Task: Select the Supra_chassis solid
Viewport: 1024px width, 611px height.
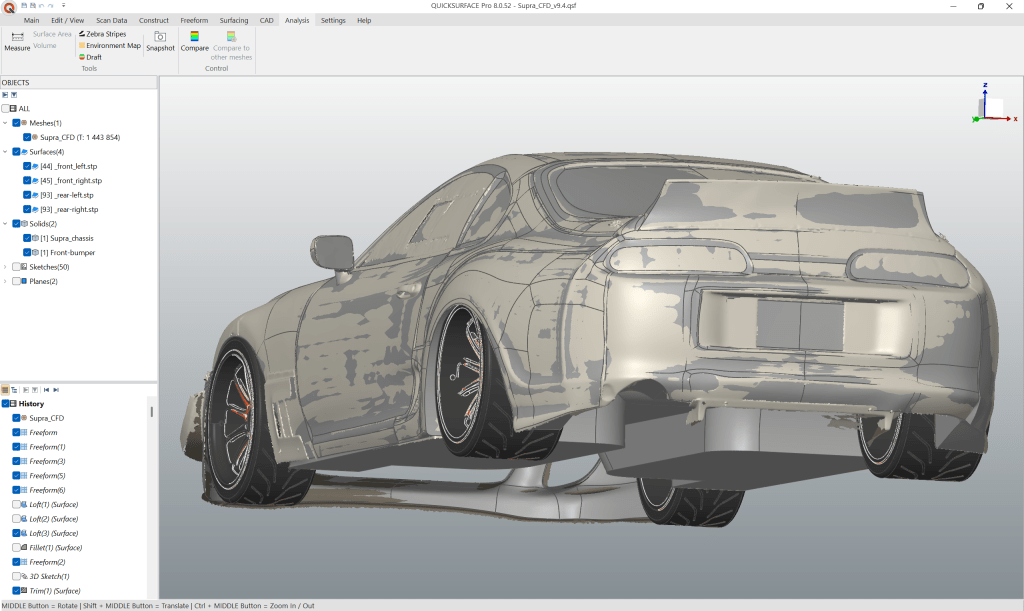Action: pyautogui.click(x=70, y=238)
